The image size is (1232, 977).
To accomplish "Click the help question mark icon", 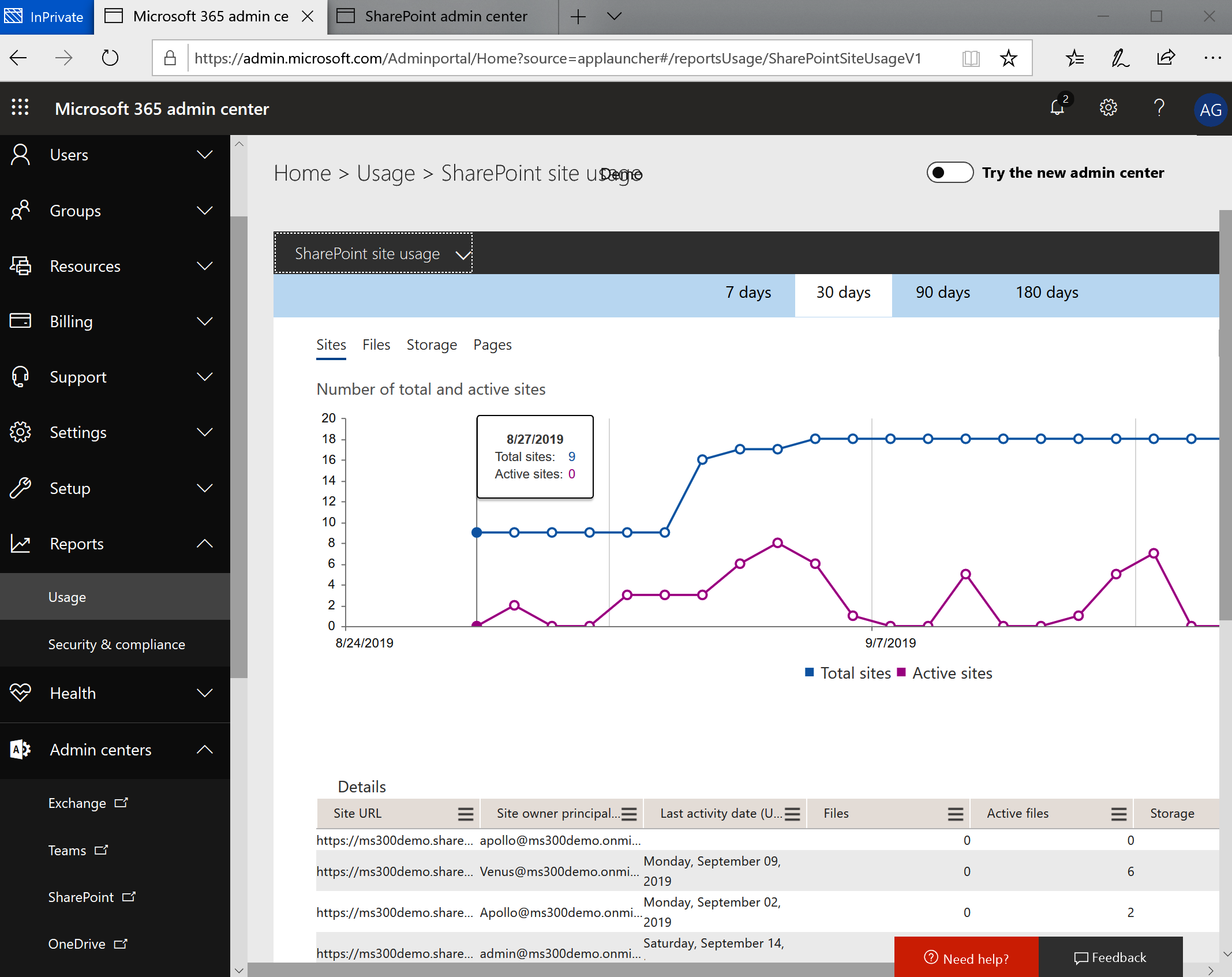I will (1159, 108).
